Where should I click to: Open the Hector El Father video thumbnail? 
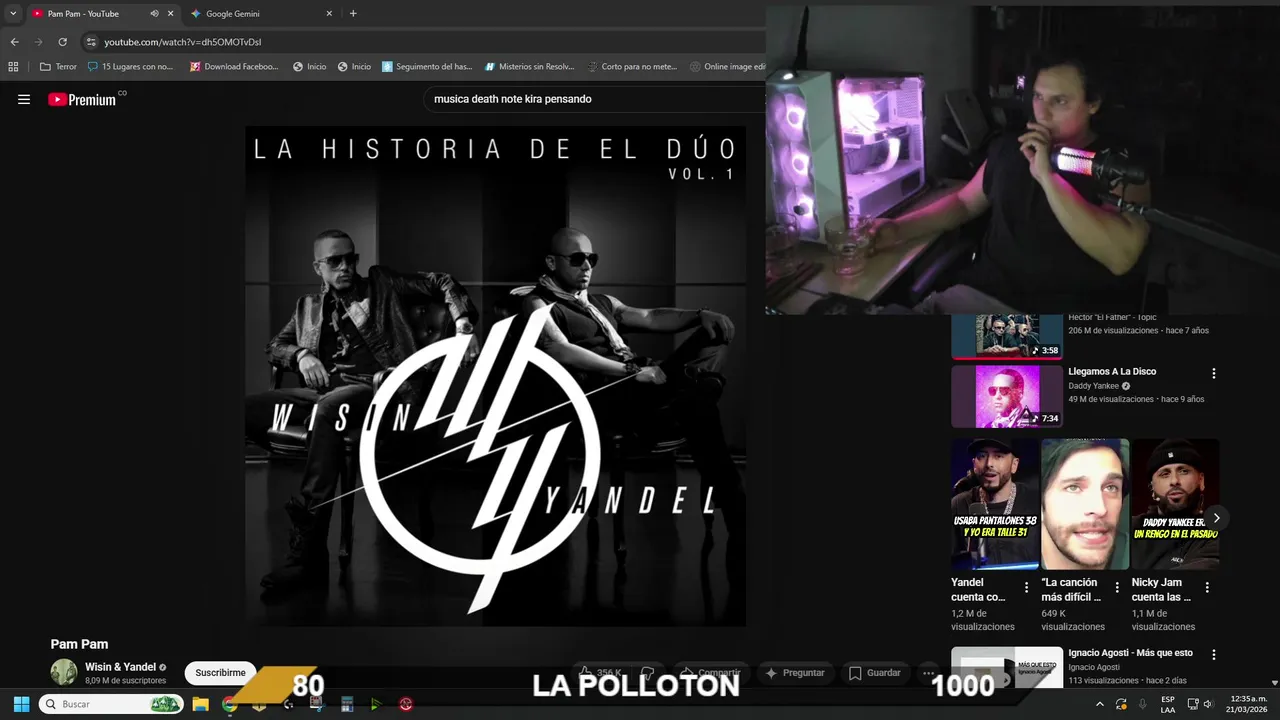click(x=1007, y=337)
